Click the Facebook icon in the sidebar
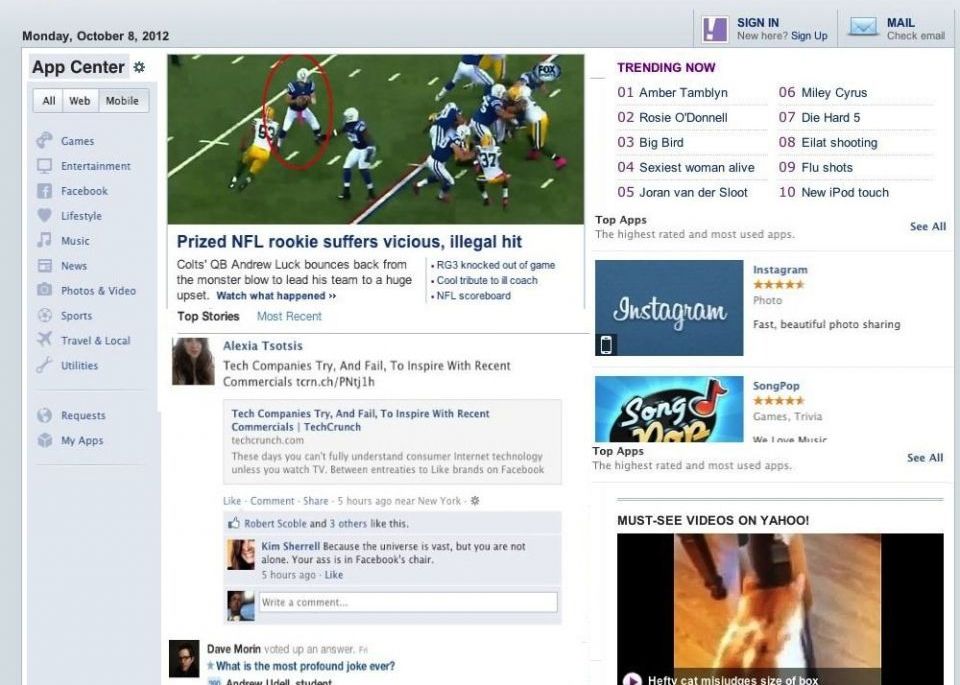This screenshot has height=685, width=960. [44, 191]
